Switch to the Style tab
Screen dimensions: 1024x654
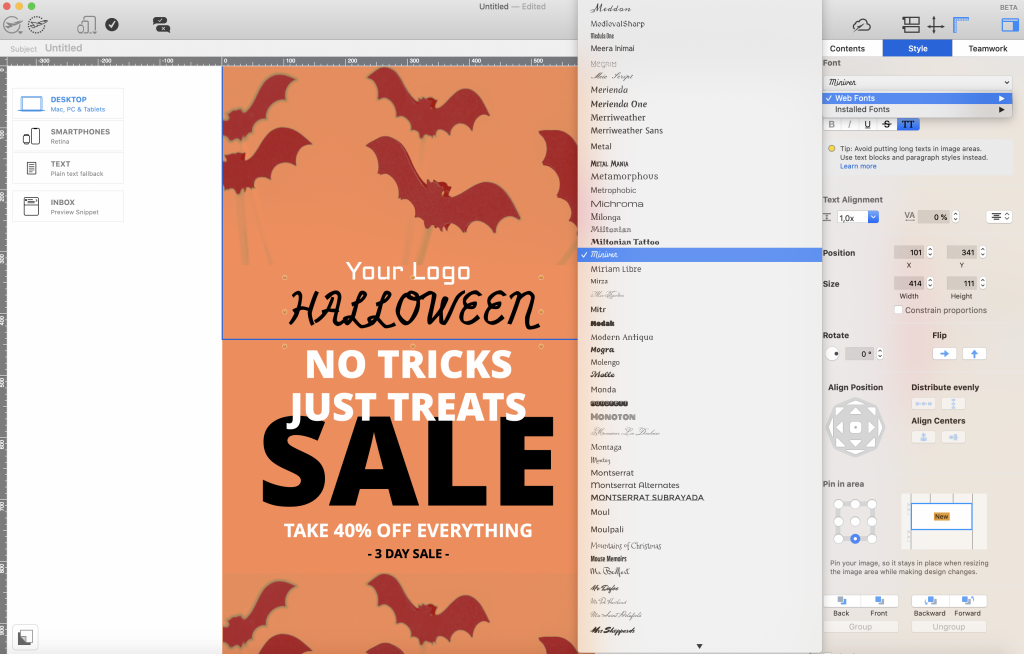pyautogui.click(x=918, y=48)
